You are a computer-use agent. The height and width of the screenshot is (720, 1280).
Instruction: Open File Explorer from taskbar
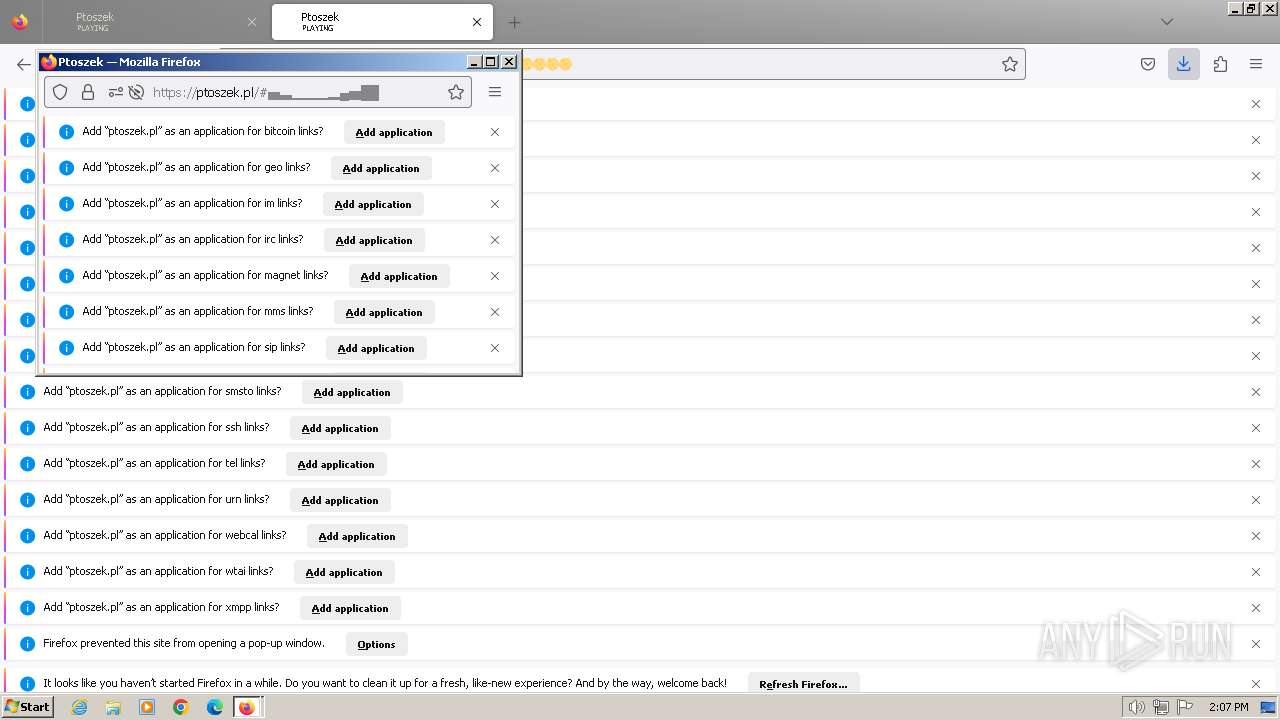coord(113,707)
